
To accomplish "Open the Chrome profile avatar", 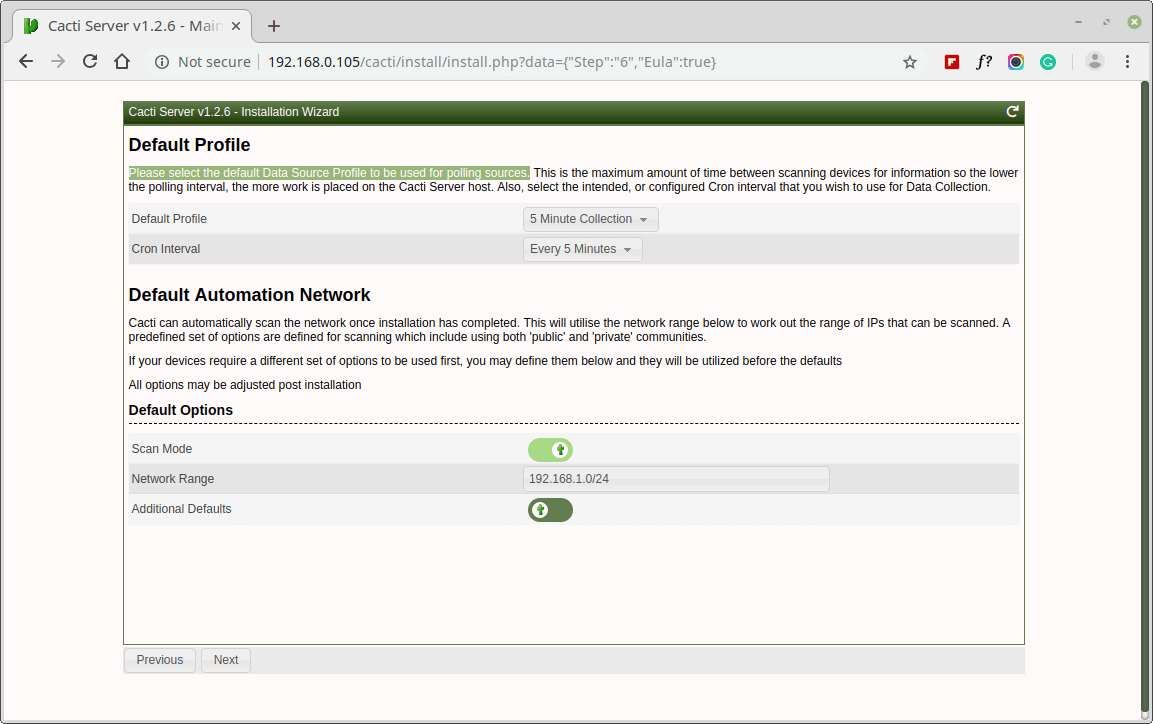I will [1094, 62].
